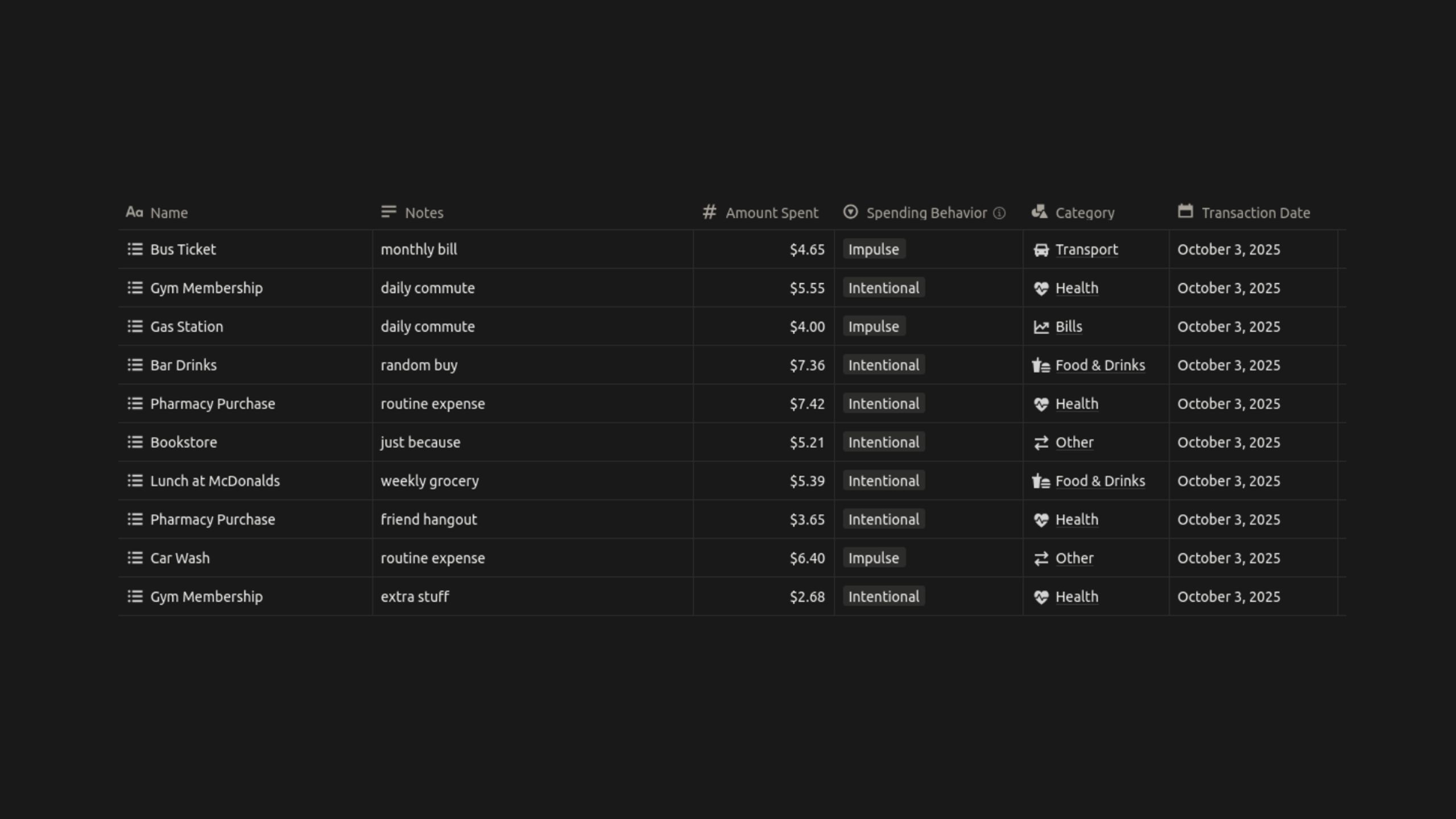Select the $7.36 amount cell

click(x=764, y=365)
